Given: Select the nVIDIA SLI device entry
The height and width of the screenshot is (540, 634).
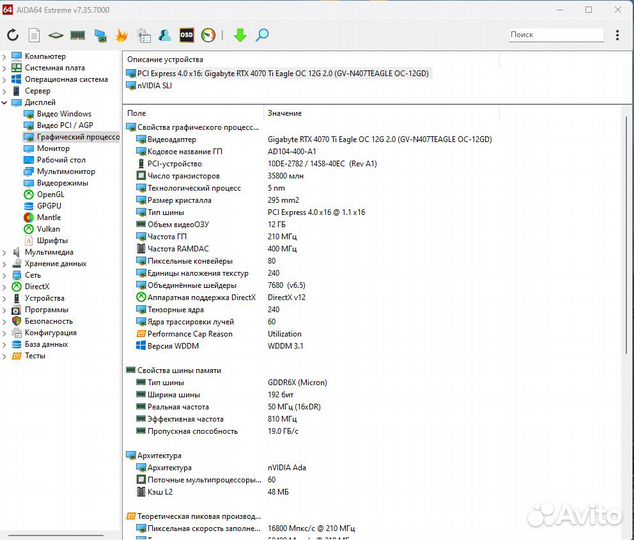Looking at the screenshot, I should tap(154, 85).
